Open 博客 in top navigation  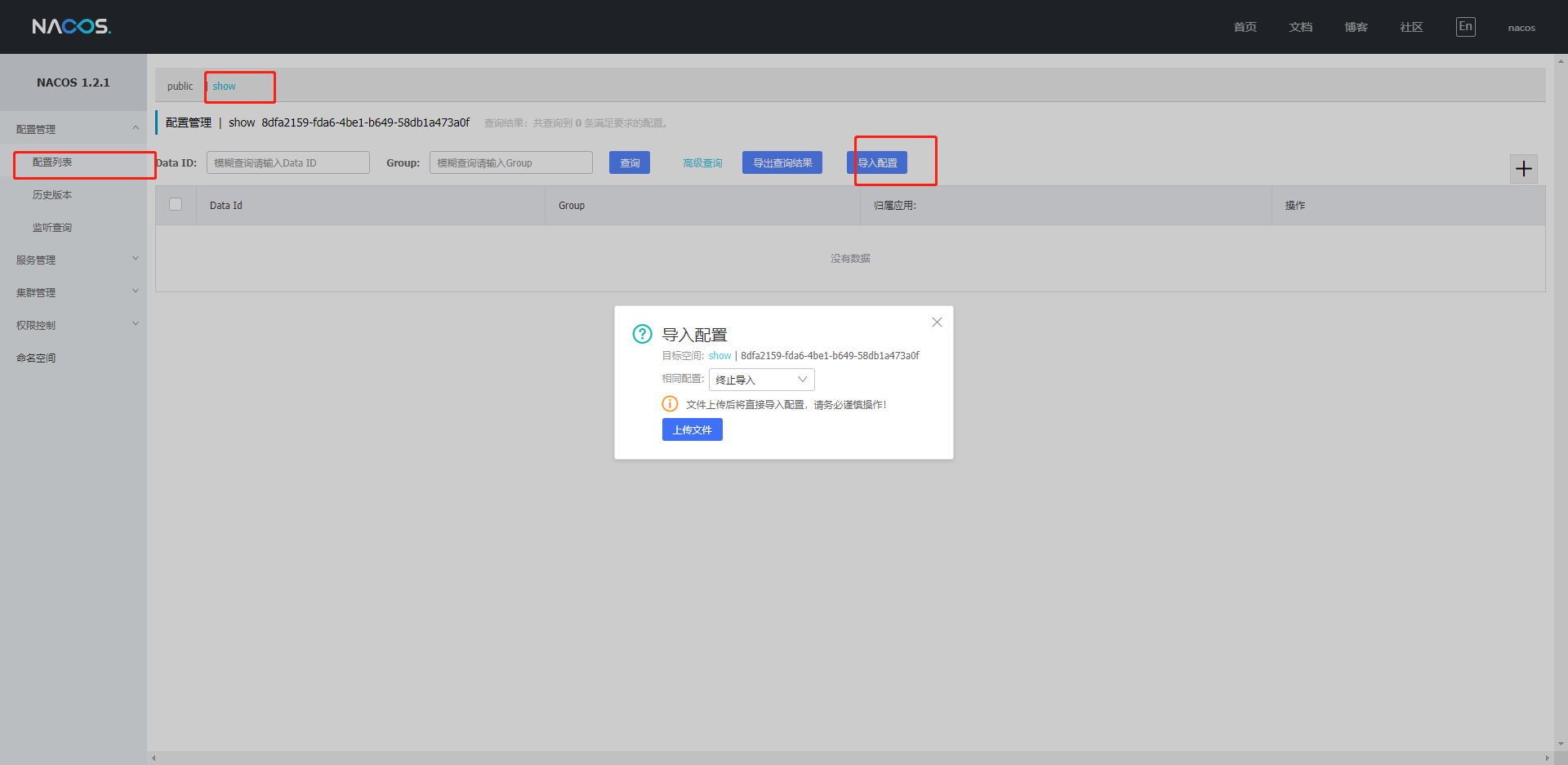1356,27
